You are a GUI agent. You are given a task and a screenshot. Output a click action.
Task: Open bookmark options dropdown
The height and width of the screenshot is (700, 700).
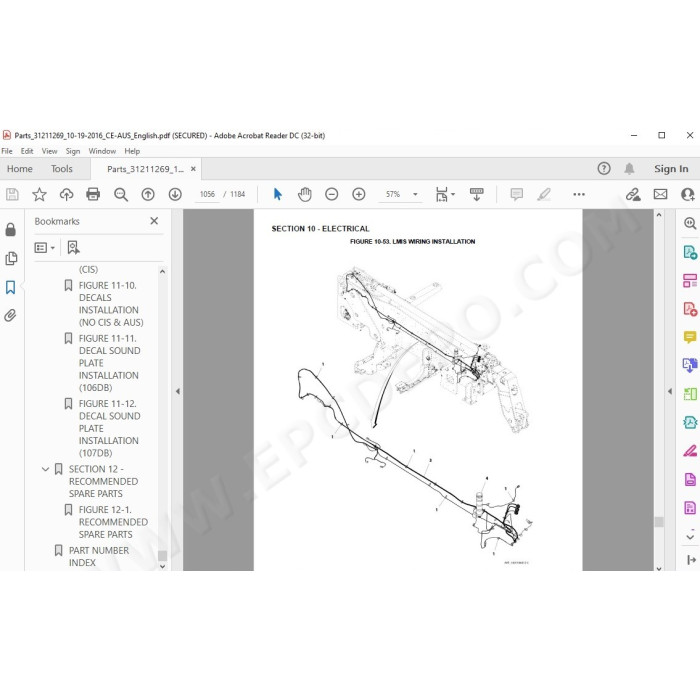tap(45, 247)
